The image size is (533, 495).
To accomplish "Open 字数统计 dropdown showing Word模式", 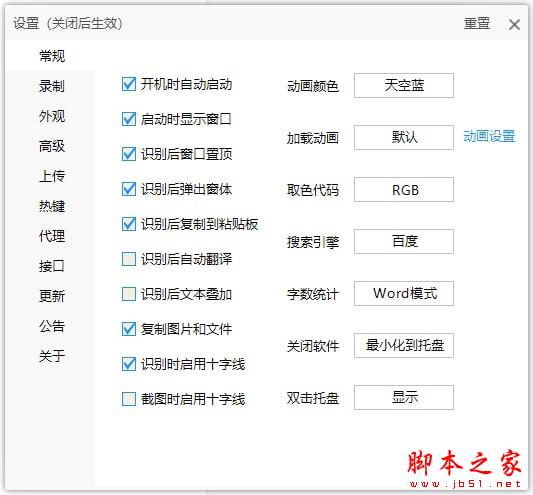I will pyautogui.click(x=404, y=293).
